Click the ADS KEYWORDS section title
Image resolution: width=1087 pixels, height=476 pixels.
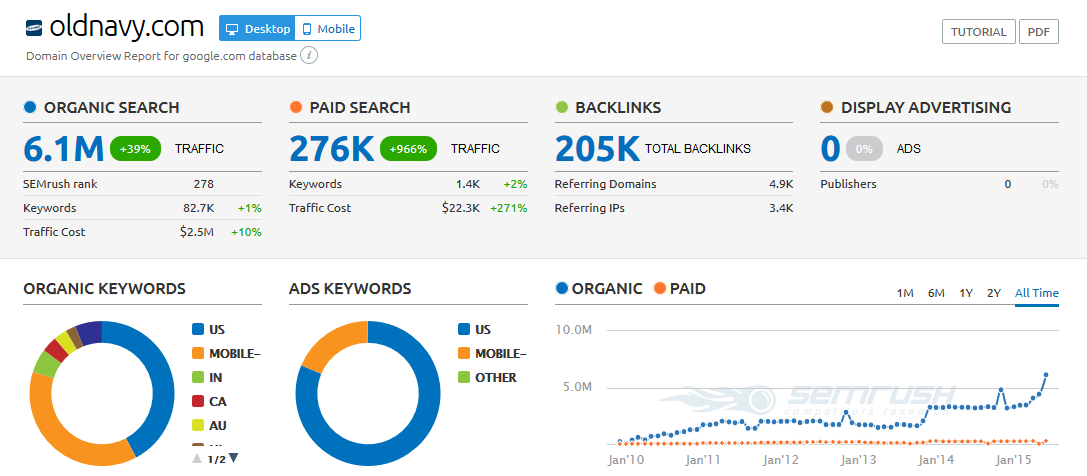pos(350,288)
